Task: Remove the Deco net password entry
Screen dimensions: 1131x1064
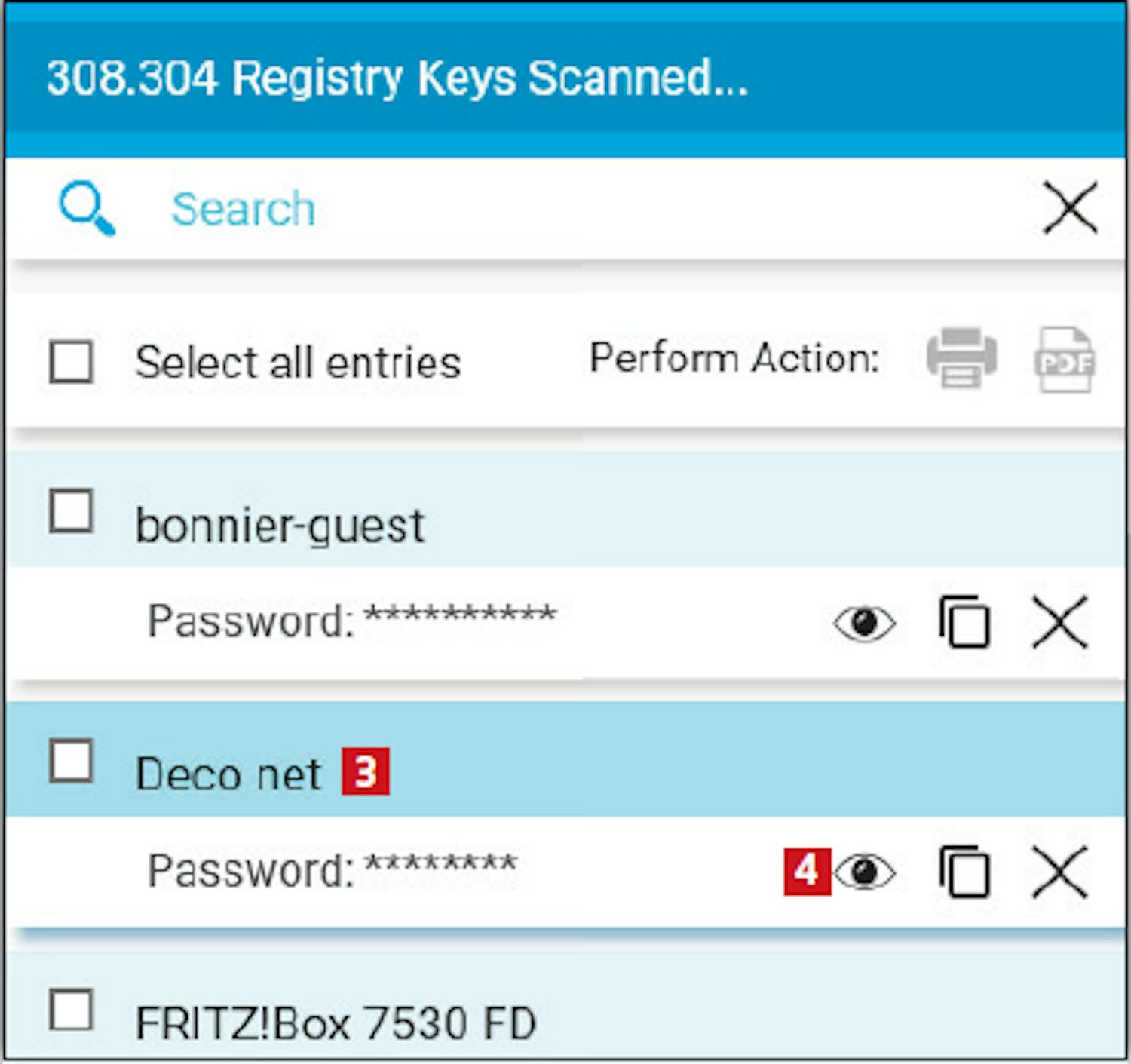Action: (1059, 872)
